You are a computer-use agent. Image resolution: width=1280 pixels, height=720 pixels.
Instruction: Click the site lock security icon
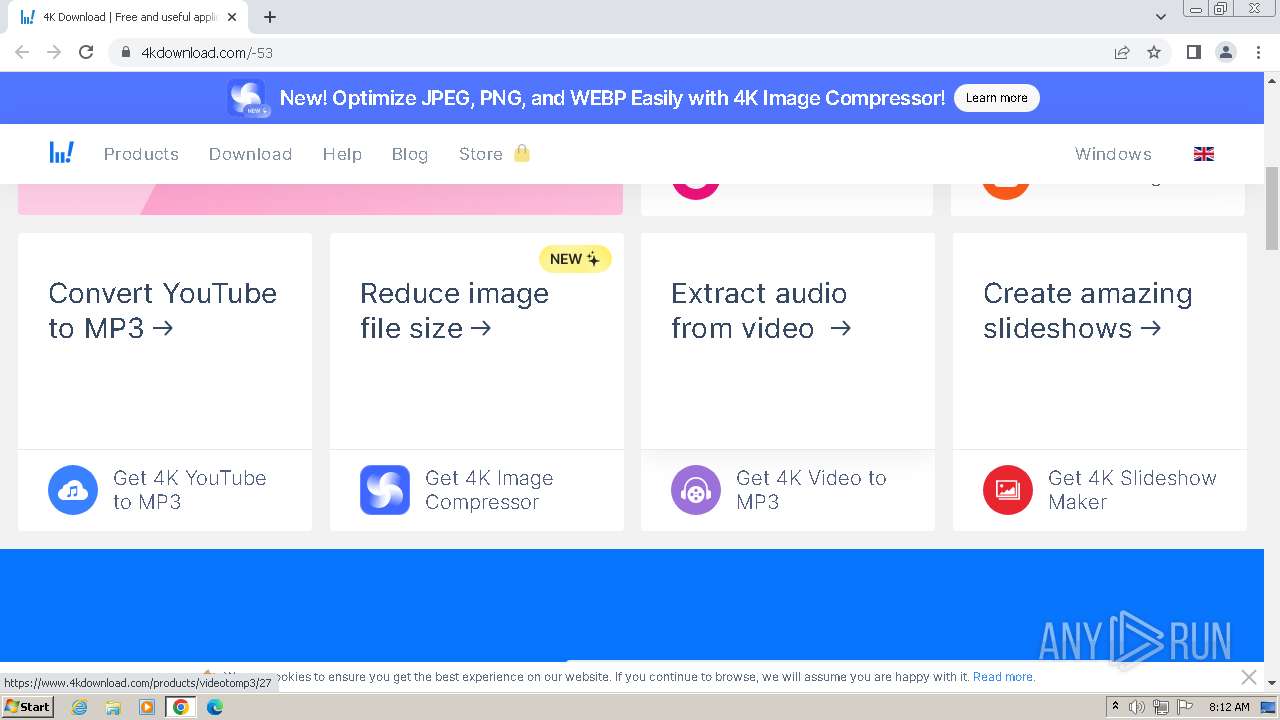click(x=126, y=52)
